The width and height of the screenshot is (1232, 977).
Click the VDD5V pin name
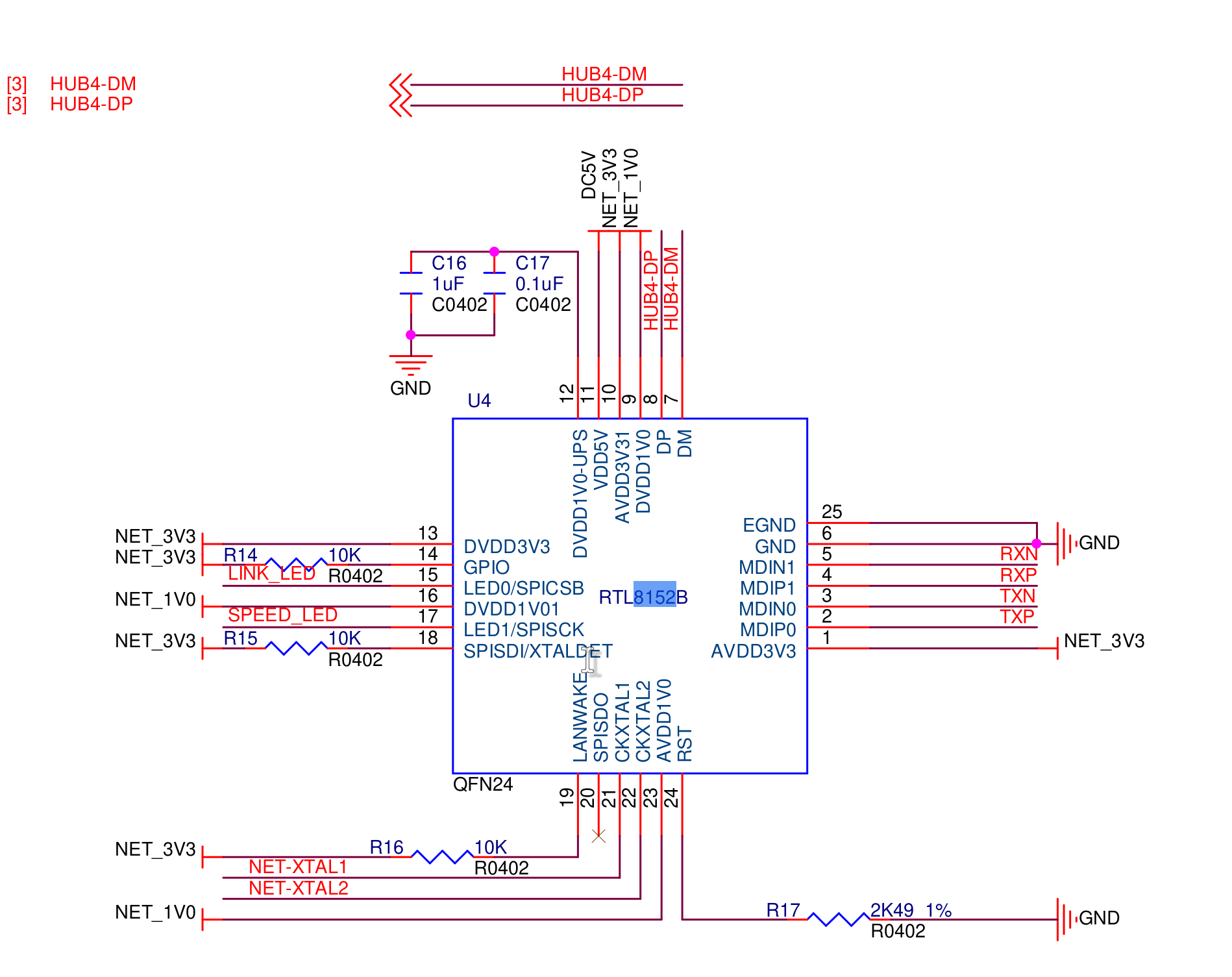click(601, 460)
